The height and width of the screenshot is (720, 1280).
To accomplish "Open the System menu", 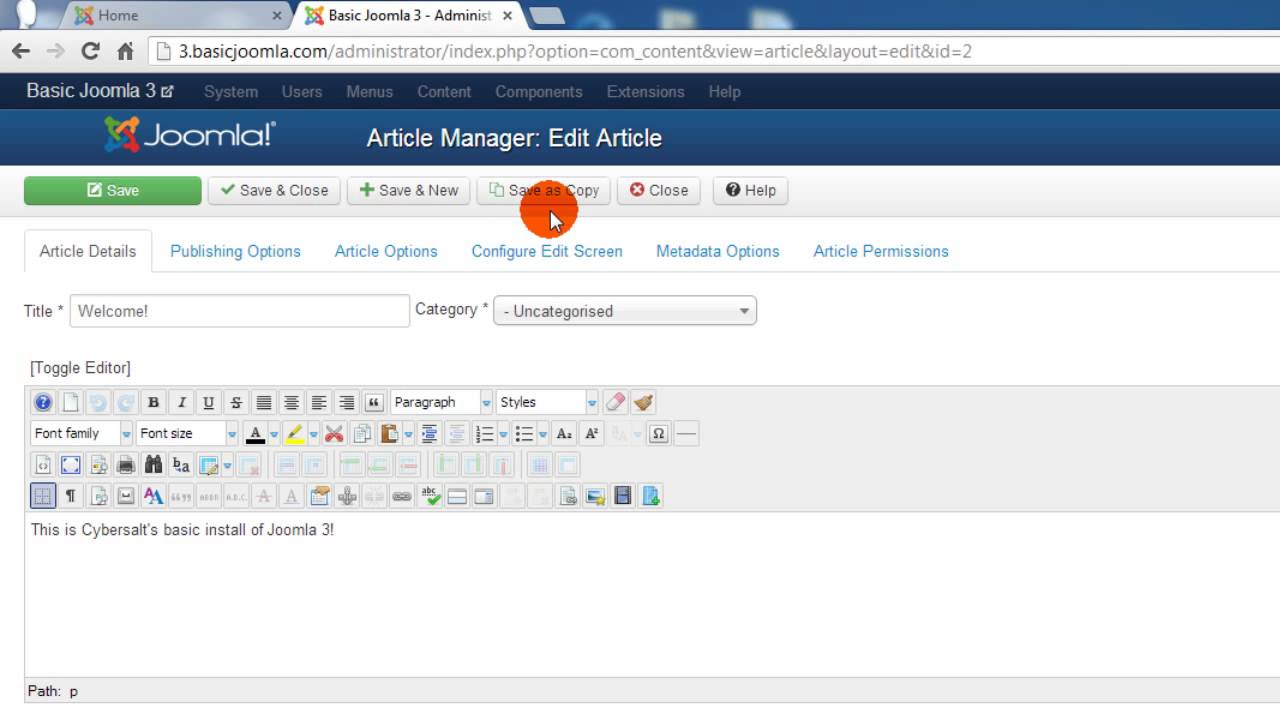I will click(x=231, y=91).
